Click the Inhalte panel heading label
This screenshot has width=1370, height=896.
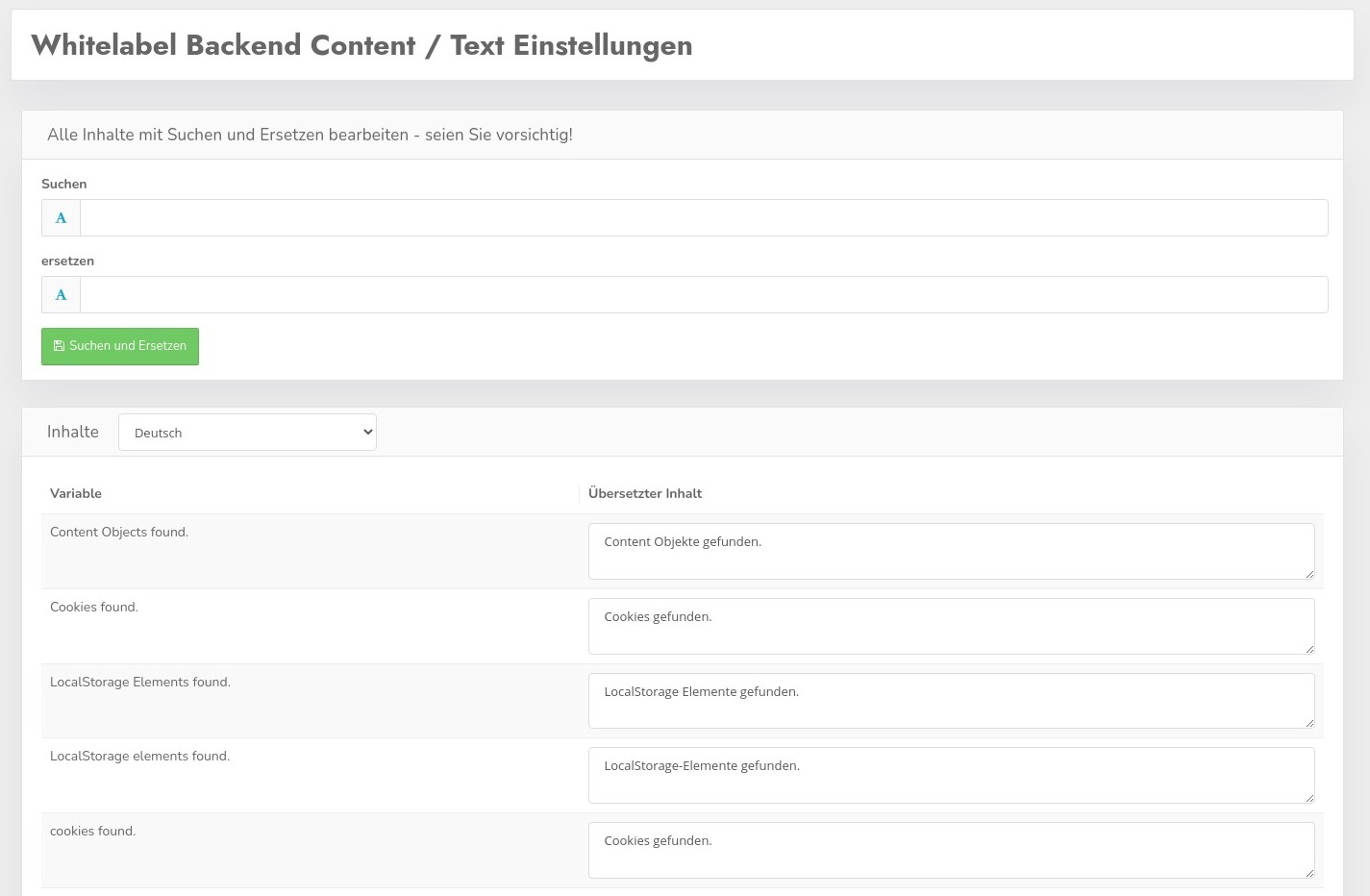point(73,432)
